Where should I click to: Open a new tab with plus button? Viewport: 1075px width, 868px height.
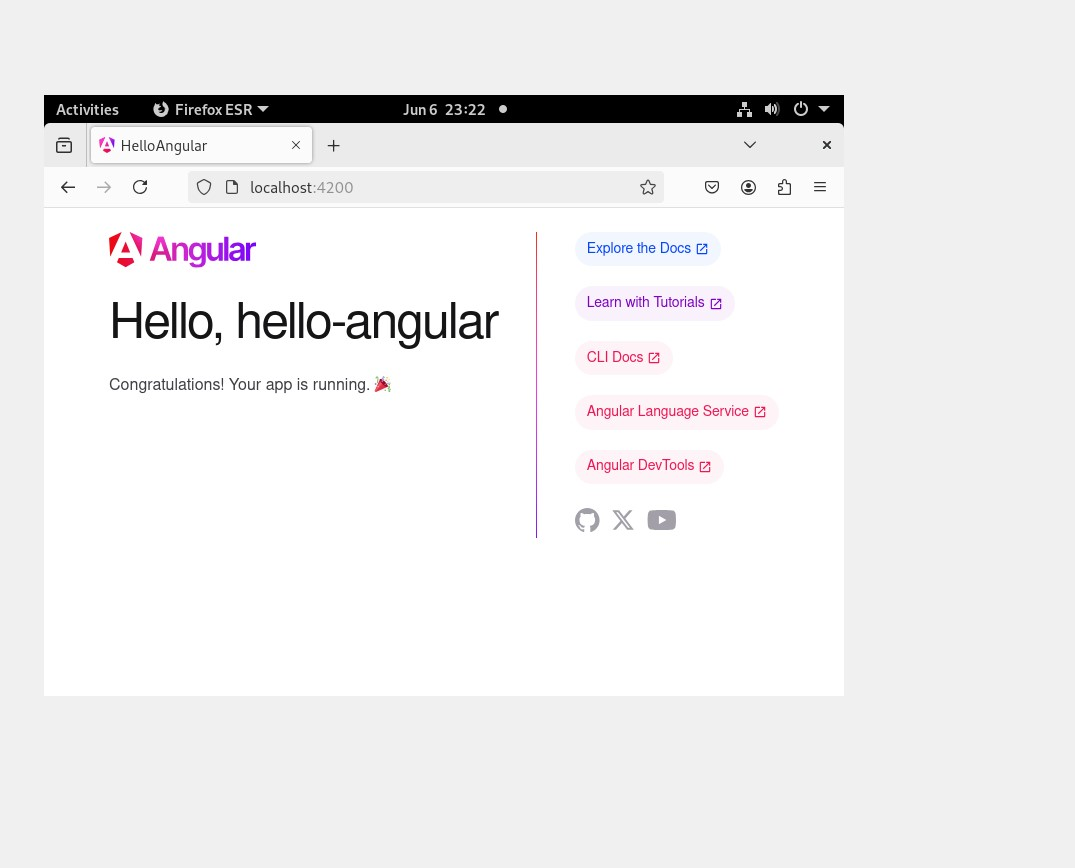334,146
